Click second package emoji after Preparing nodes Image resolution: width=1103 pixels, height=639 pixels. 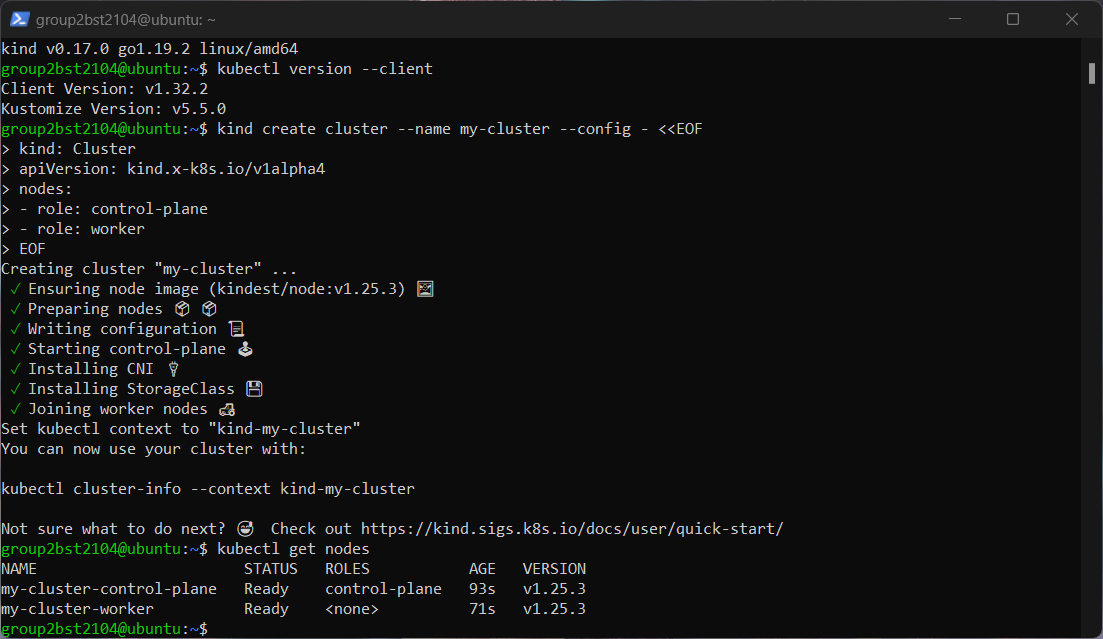click(x=209, y=308)
